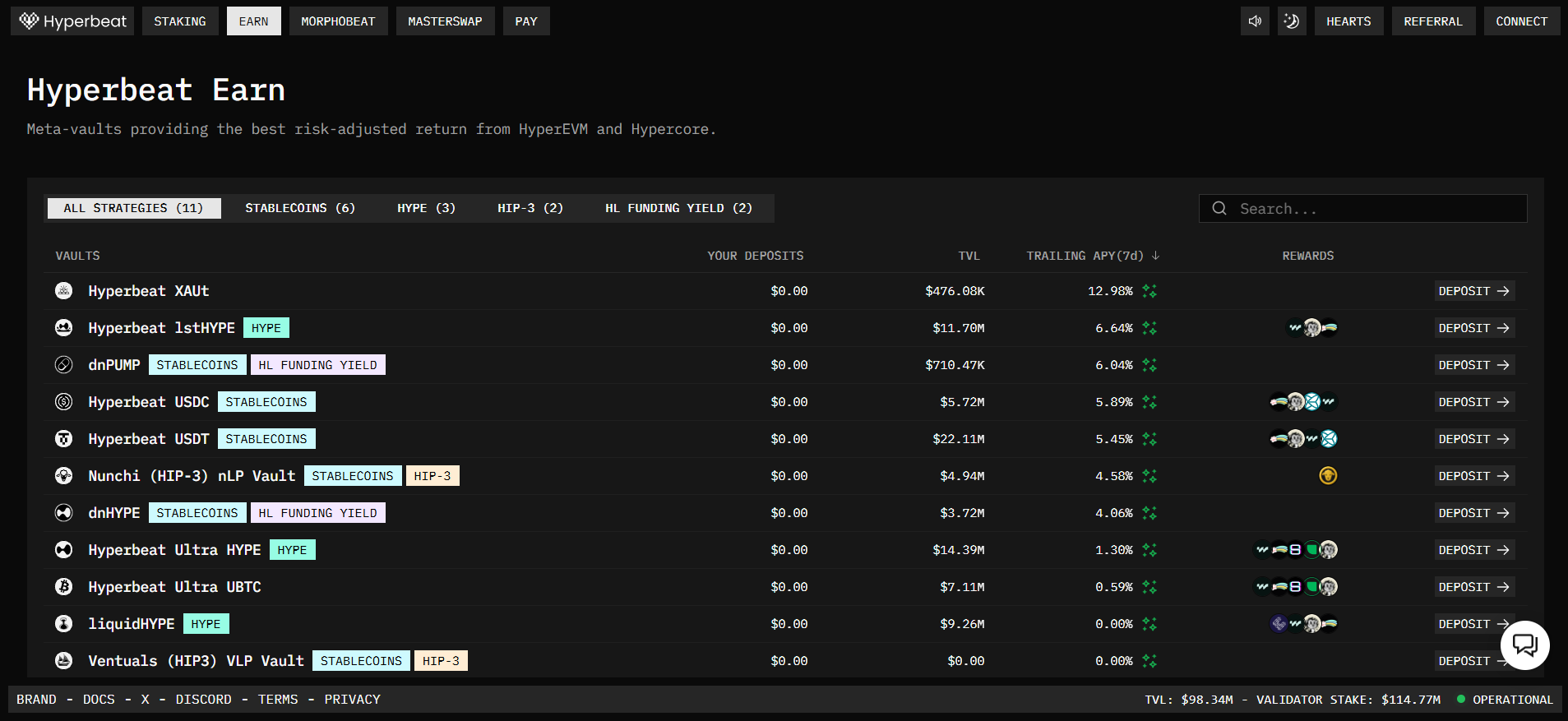Select the HIP-3 (2) filter tab

[530, 208]
